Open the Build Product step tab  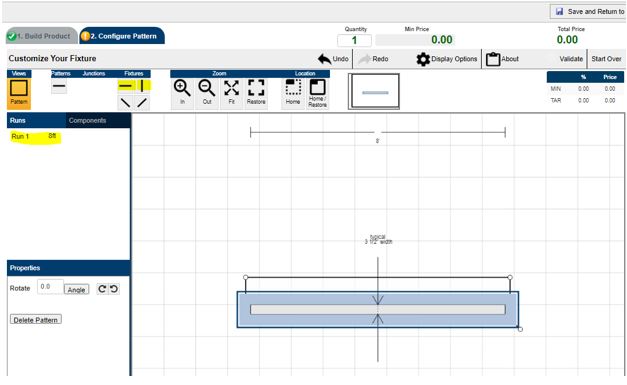42,36
